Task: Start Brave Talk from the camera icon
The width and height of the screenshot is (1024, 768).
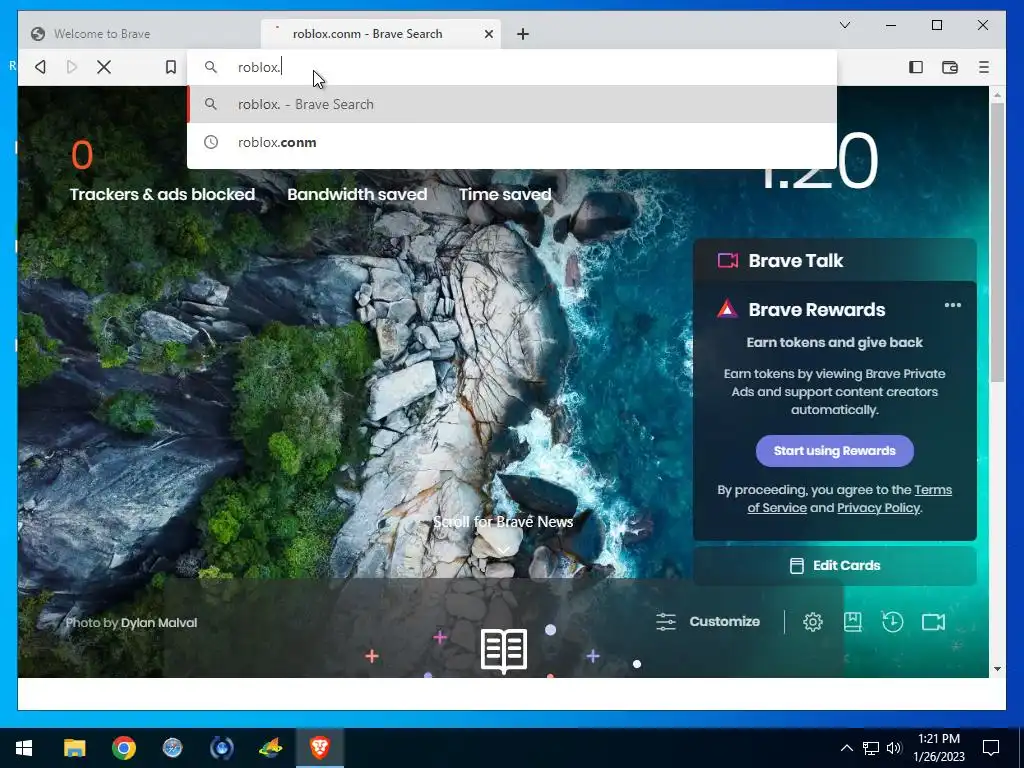Action: (x=933, y=622)
